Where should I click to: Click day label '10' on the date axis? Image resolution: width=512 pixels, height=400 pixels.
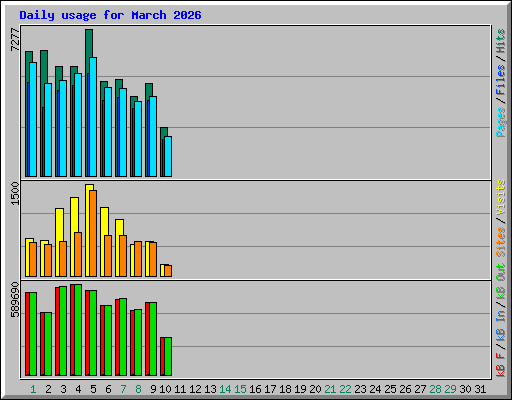(165, 389)
